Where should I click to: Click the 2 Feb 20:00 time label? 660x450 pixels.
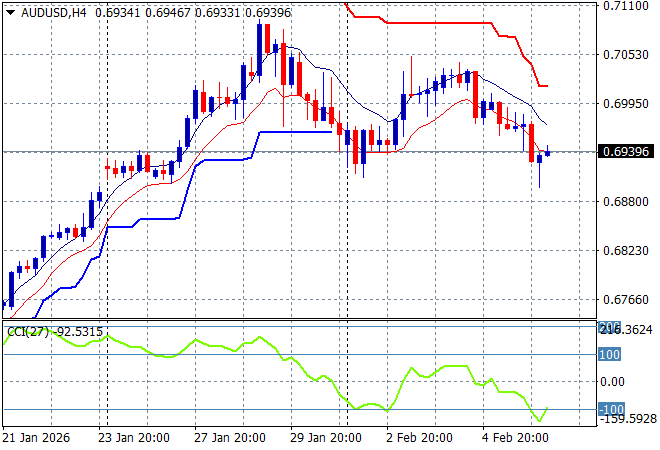coord(419,438)
